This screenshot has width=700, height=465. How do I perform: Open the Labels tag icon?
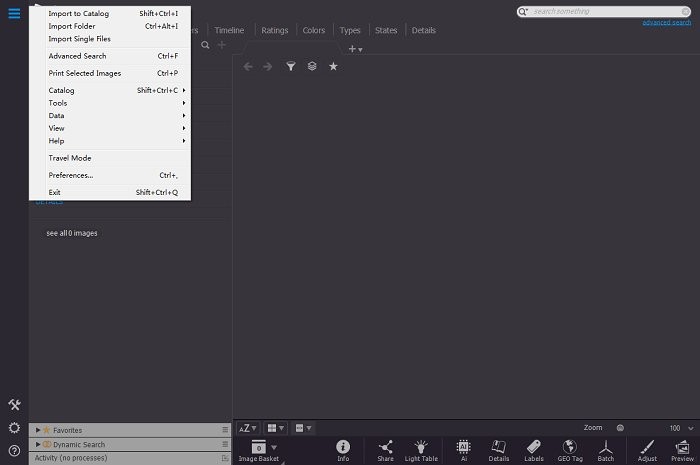click(x=534, y=450)
